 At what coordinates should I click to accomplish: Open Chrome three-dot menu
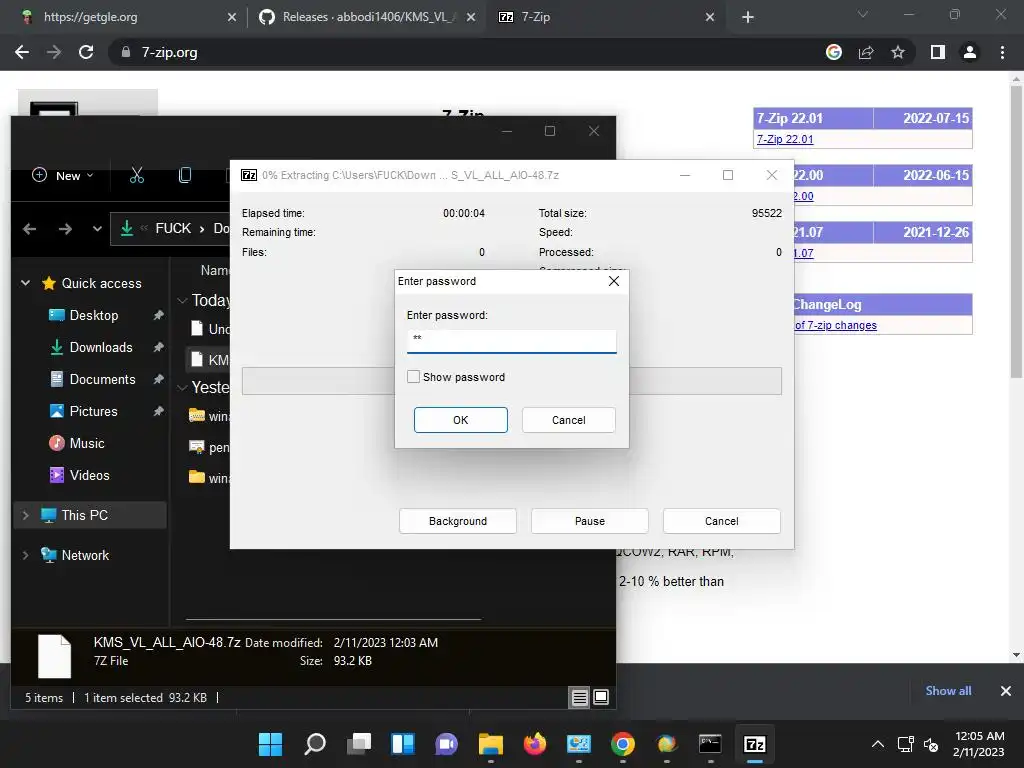(1002, 52)
